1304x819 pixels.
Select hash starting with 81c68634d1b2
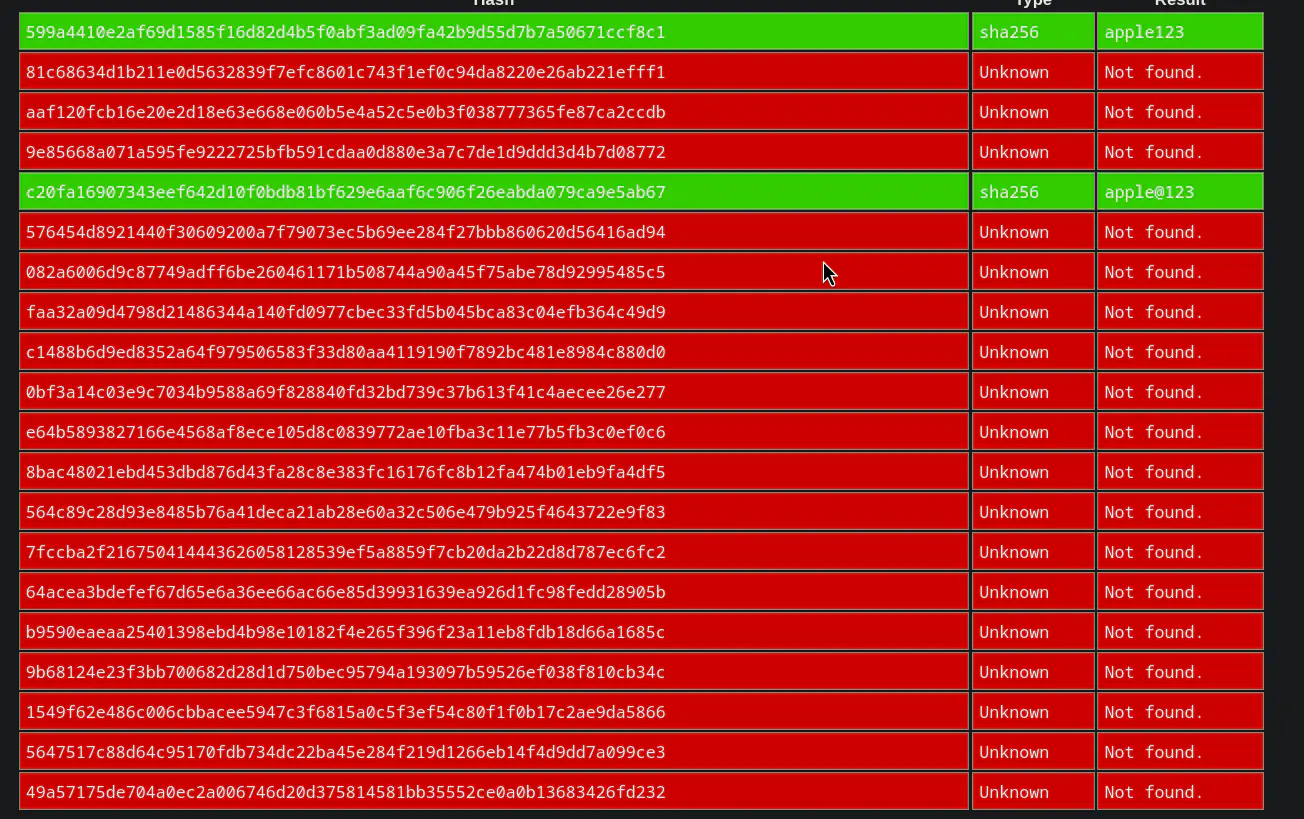point(494,71)
